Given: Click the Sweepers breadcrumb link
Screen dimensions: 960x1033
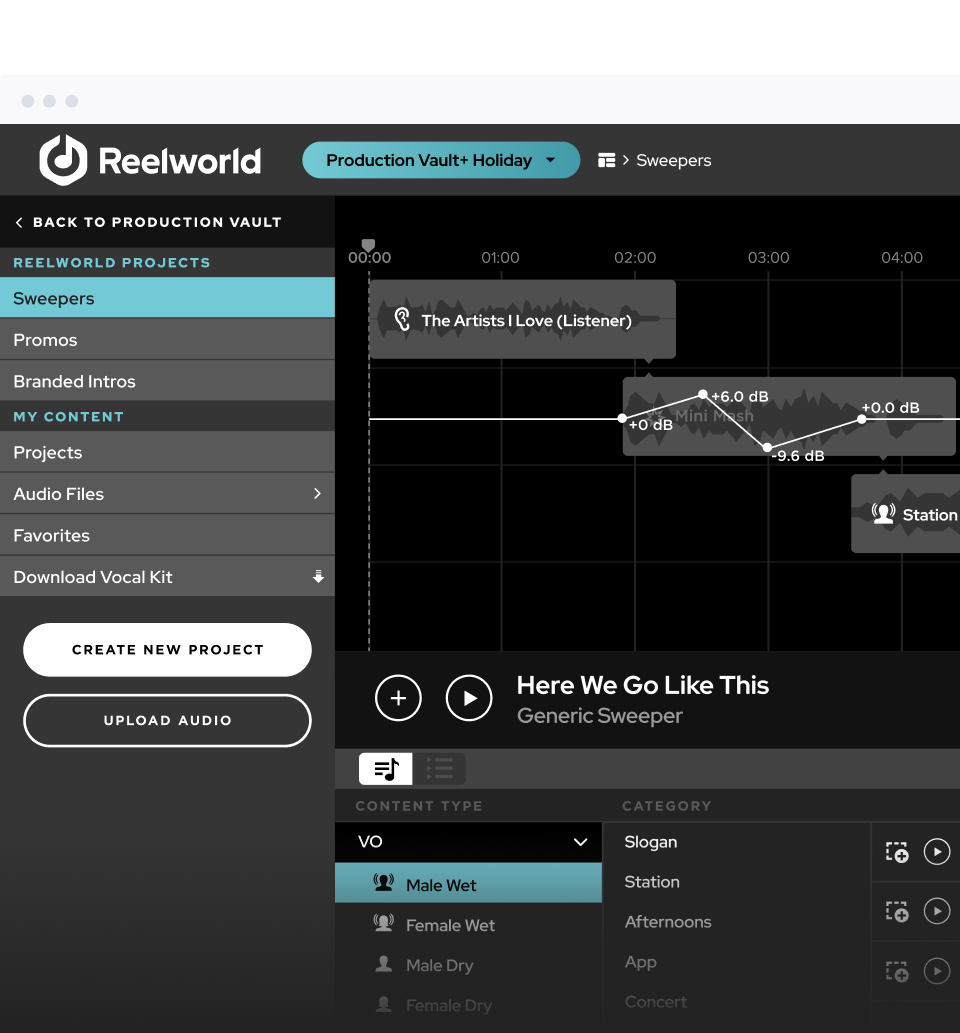Looking at the screenshot, I should pyautogui.click(x=673, y=160).
